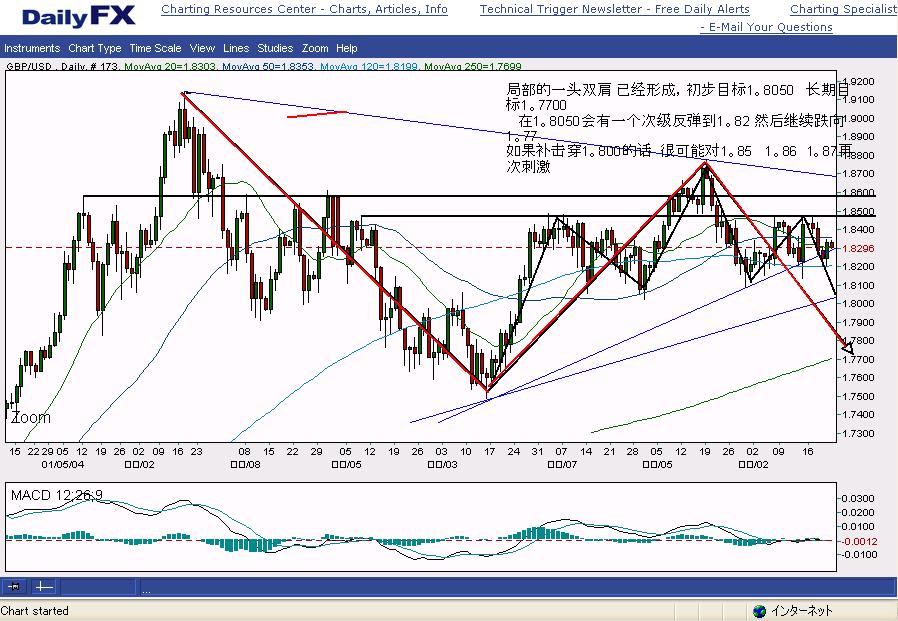Open the Chart Type menu
This screenshot has width=898, height=621.
(x=95, y=48)
